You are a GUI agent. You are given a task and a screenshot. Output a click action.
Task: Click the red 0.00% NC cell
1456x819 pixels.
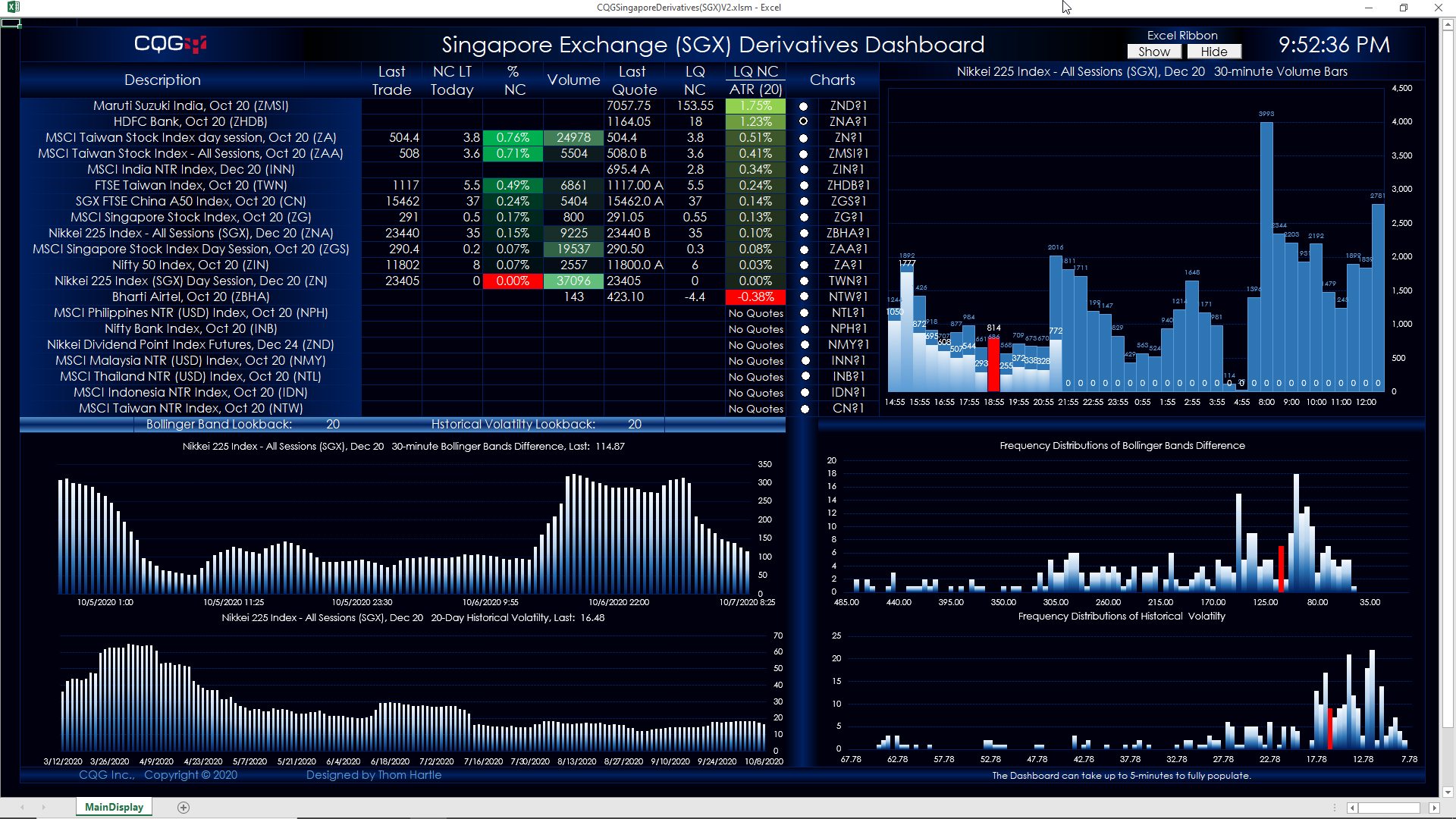click(513, 281)
